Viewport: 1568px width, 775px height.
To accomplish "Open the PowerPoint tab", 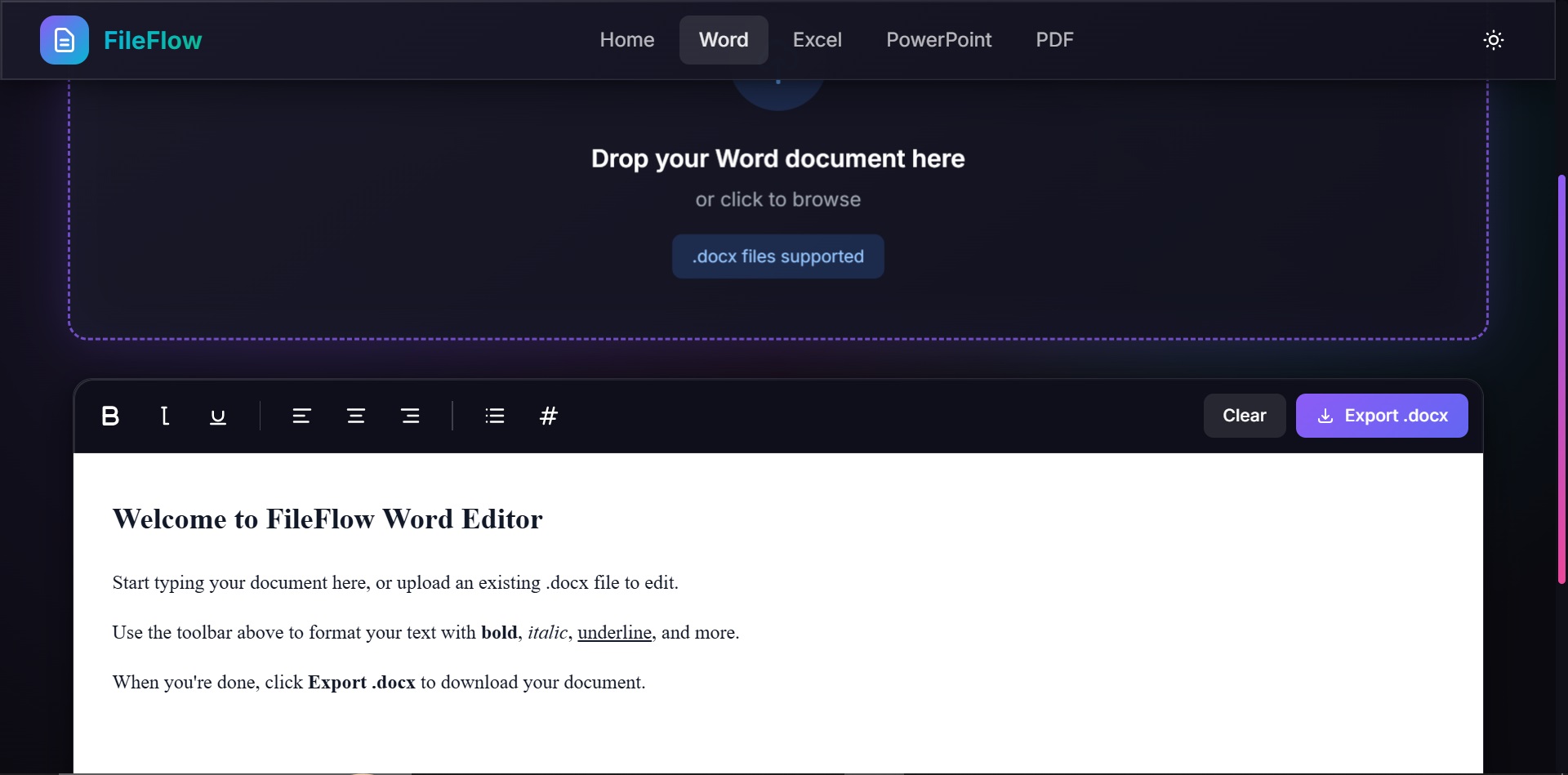I will tap(939, 40).
